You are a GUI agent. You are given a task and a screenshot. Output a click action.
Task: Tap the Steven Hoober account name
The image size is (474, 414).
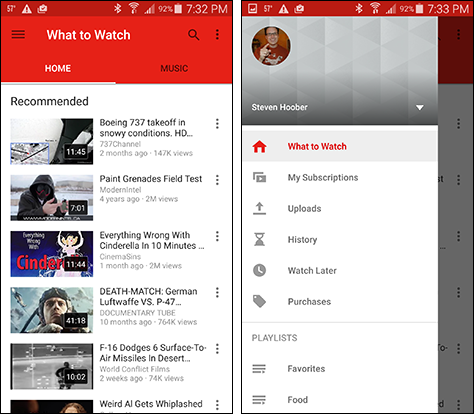point(279,107)
